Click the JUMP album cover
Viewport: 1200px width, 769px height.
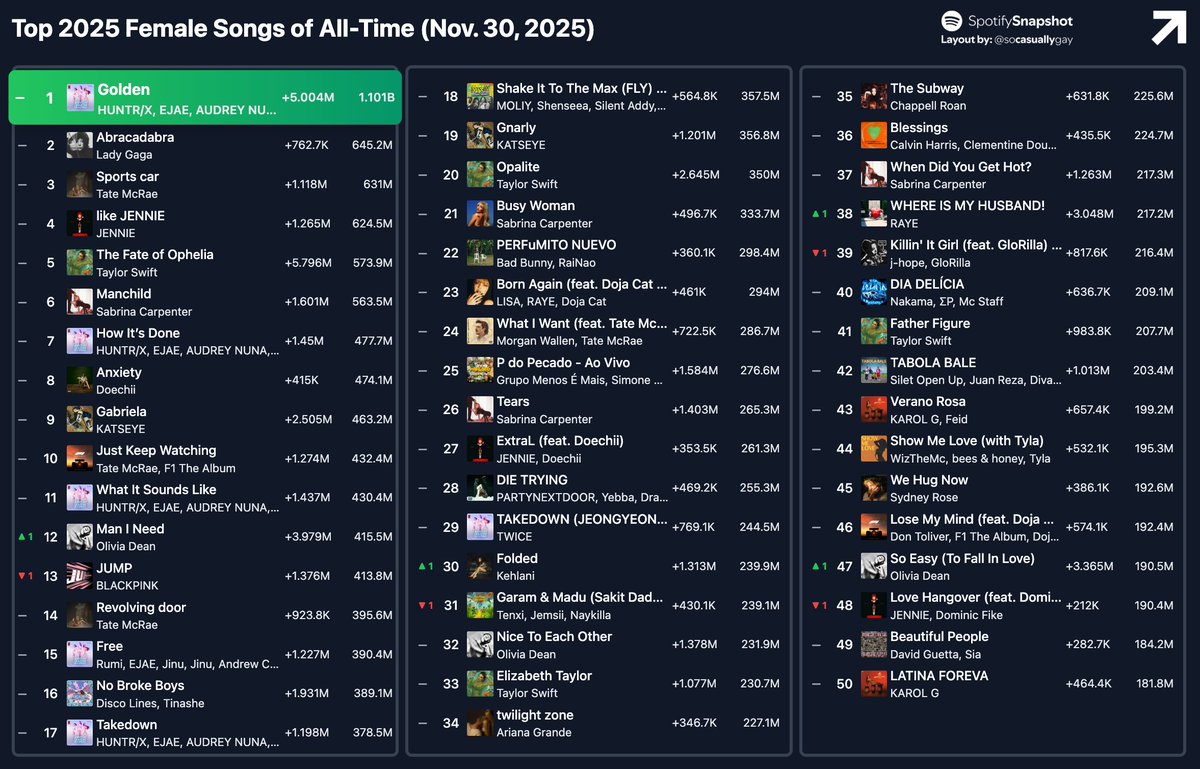[x=80, y=576]
